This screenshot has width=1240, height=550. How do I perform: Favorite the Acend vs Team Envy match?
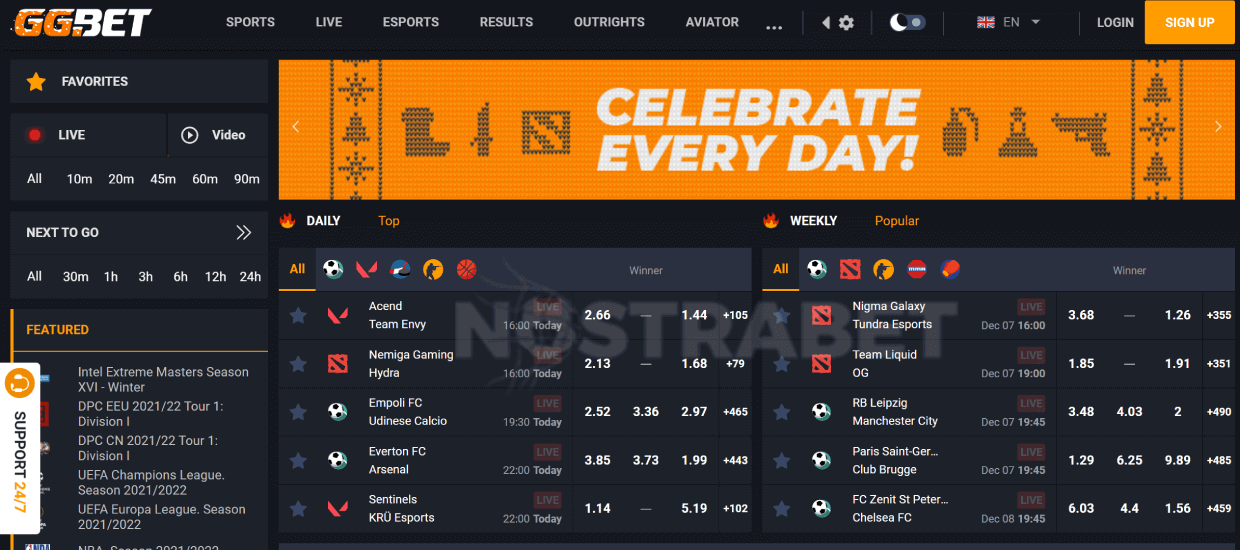298,315
